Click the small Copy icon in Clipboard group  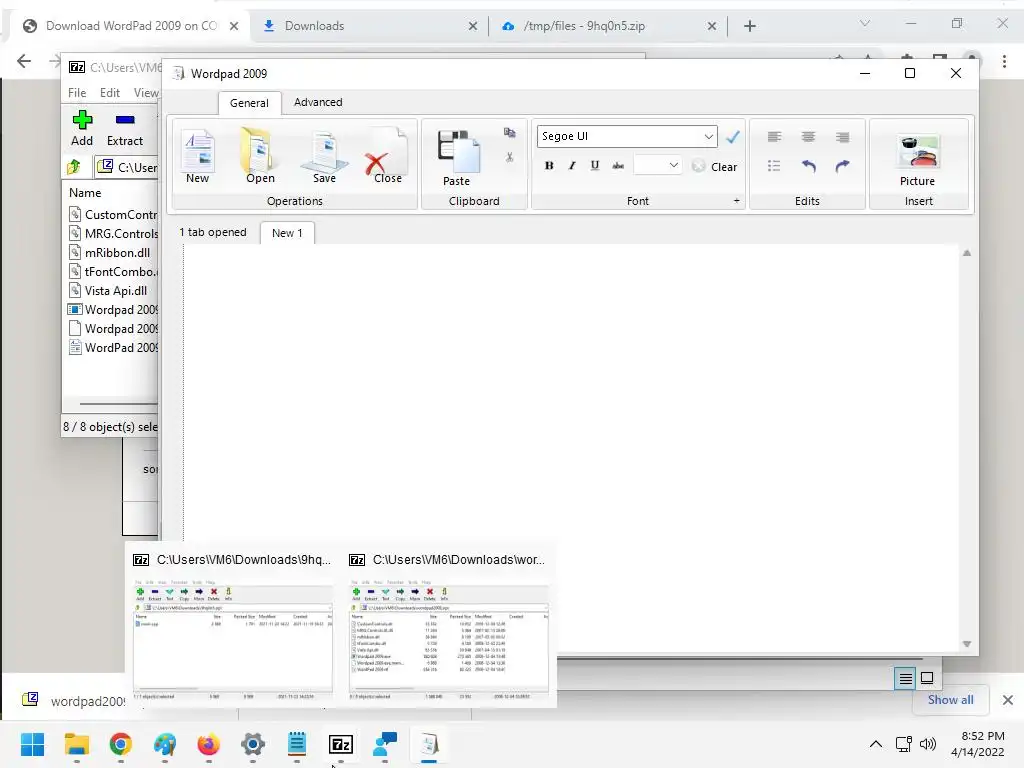click(510, 133)
